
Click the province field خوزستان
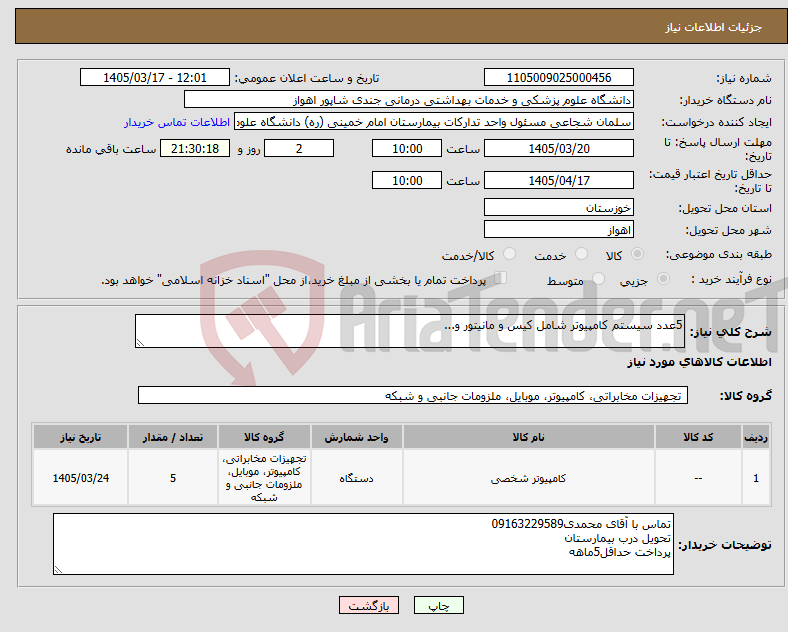coord(558,207)
